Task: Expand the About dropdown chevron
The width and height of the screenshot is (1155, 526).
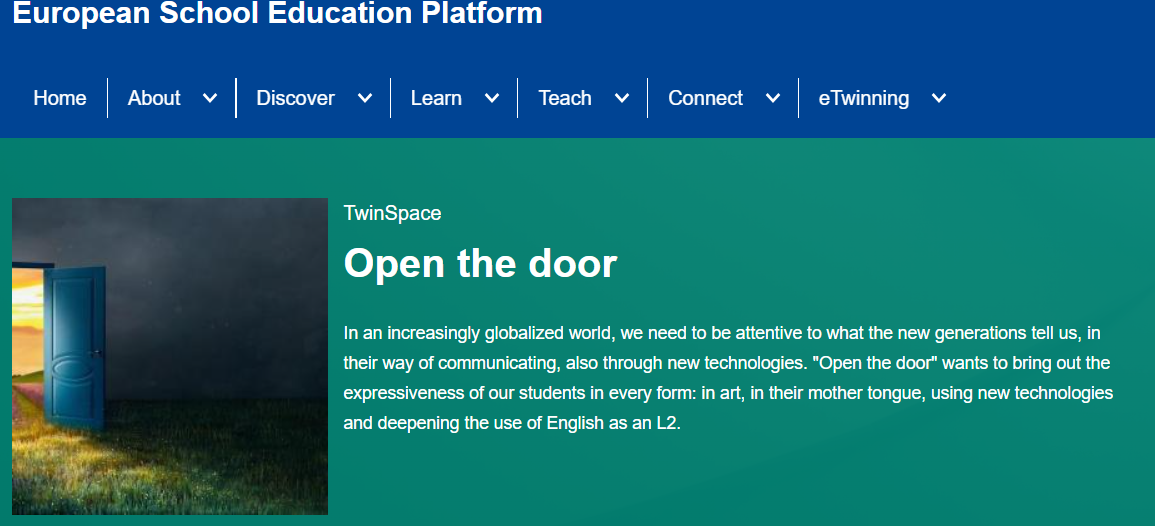Action: click(210, 98)
